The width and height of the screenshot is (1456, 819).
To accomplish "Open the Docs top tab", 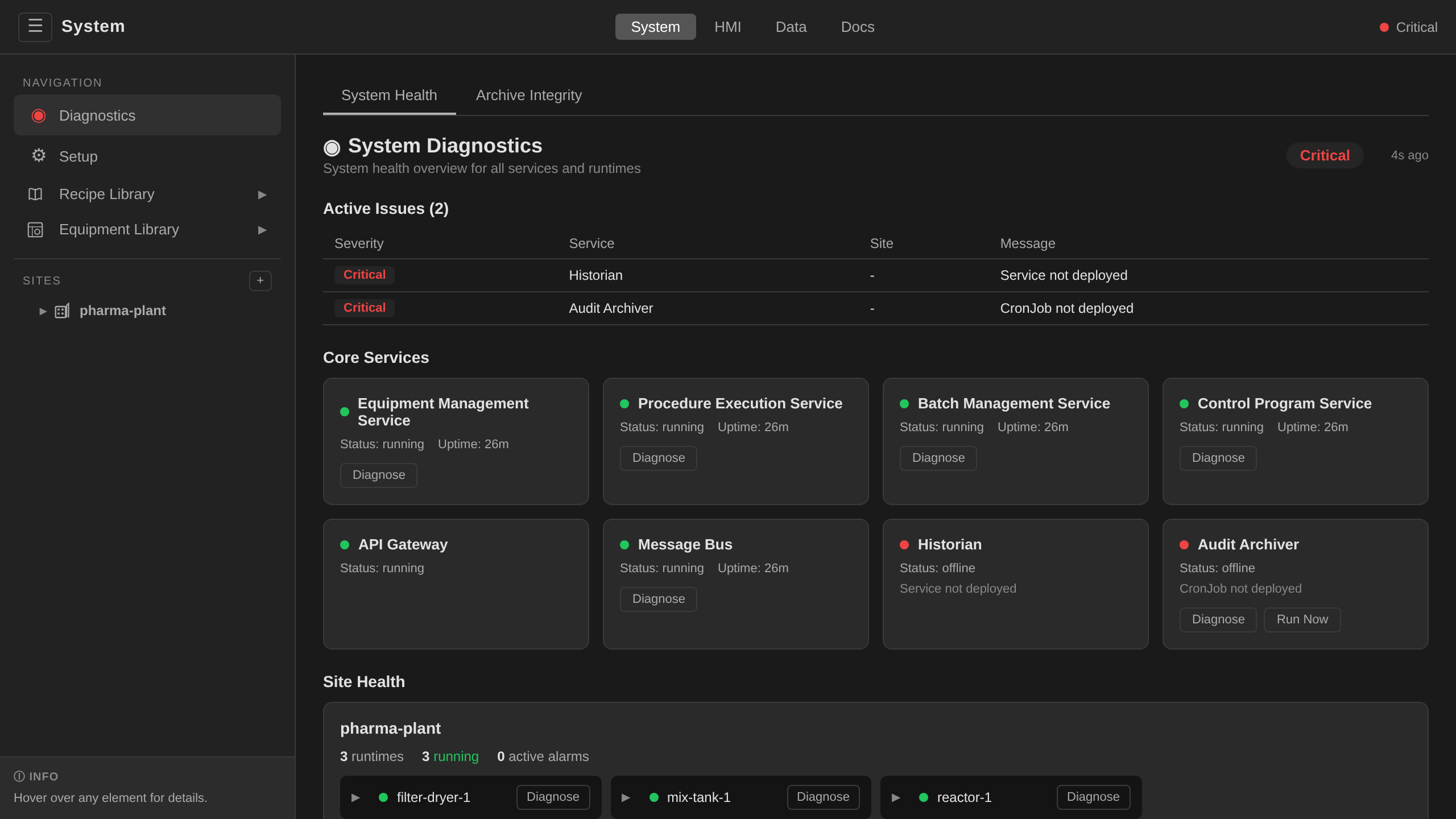I will point(858,27).
